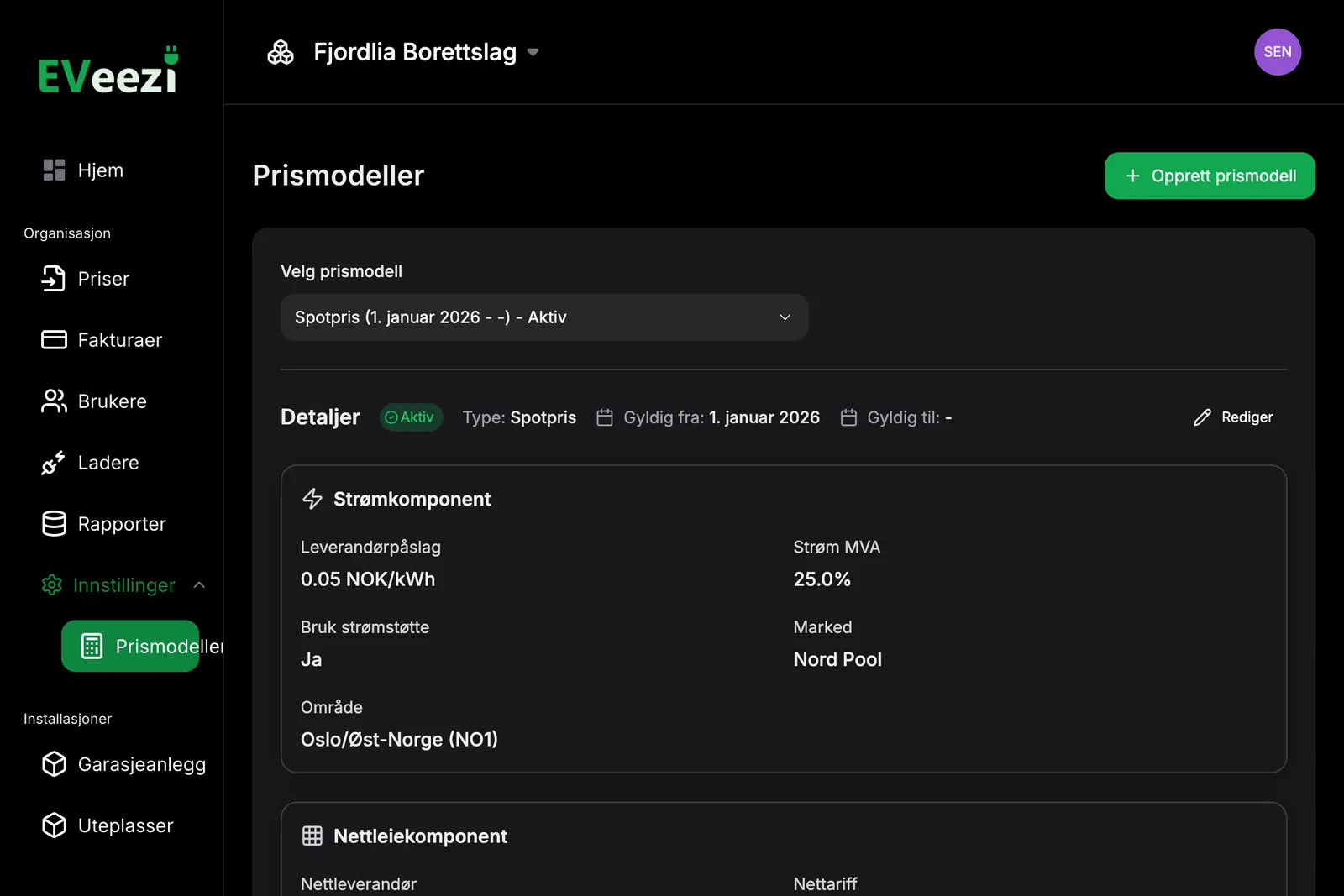Click the grid icon beside Nettleiekomponent
This screenshot has height=896, width=1344.
[x=312, y=836]
